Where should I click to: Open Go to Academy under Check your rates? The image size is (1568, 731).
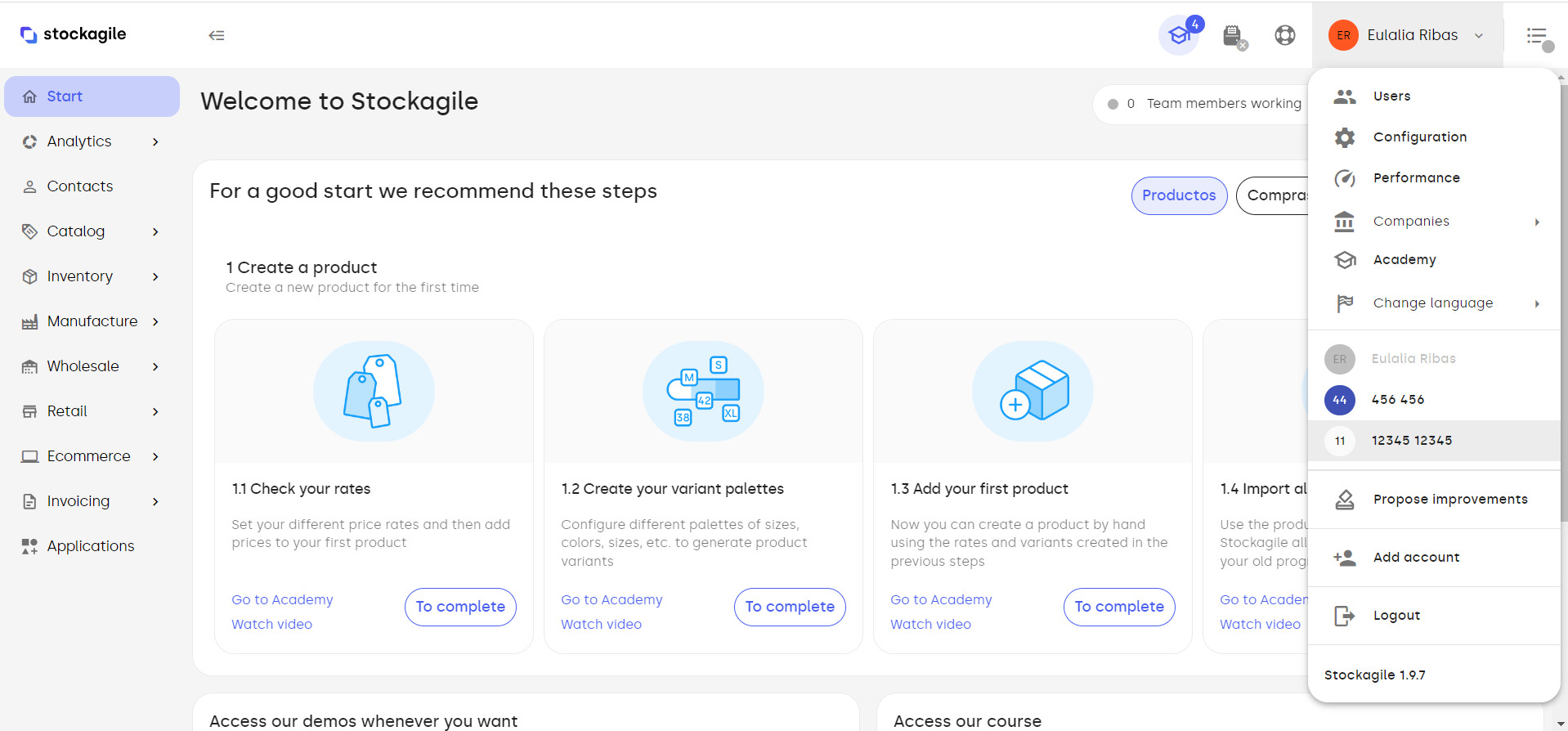click(282, 600)
